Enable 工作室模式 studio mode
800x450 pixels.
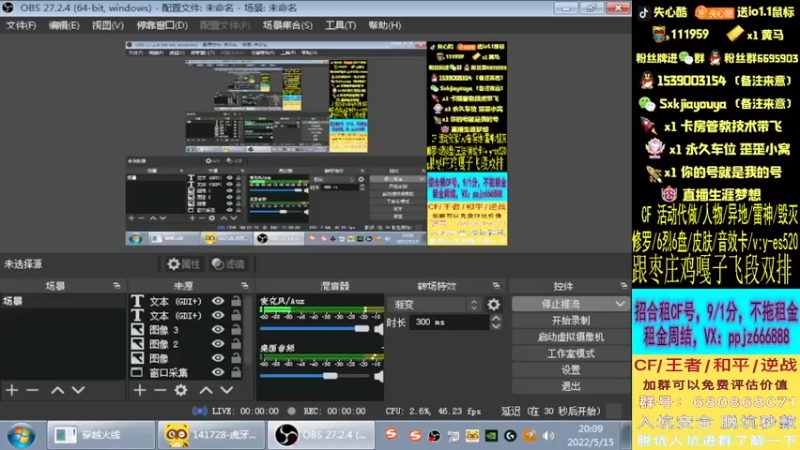pos(571,354)
